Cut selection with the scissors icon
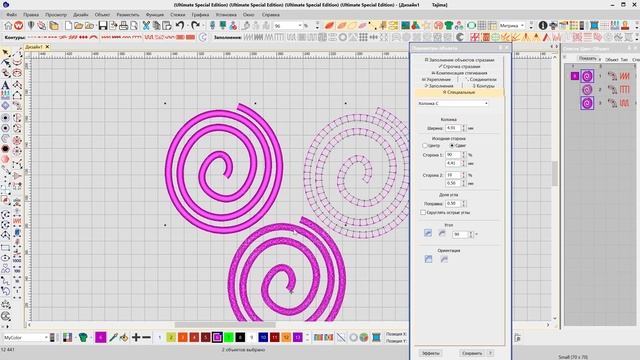Image resolution: width=640 pixels, height=360 pixels. (146, 25)
